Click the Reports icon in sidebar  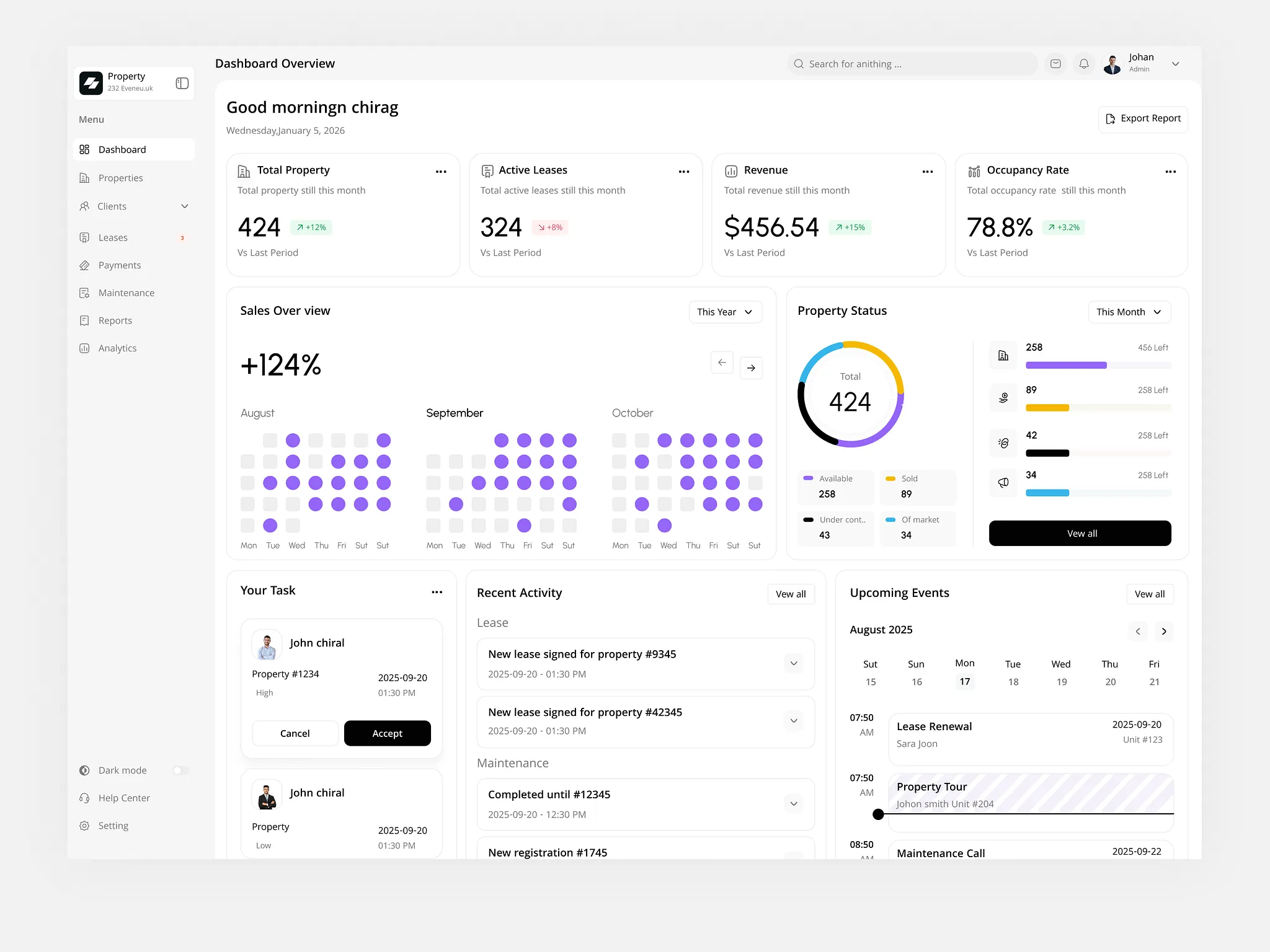click(85, 320)
